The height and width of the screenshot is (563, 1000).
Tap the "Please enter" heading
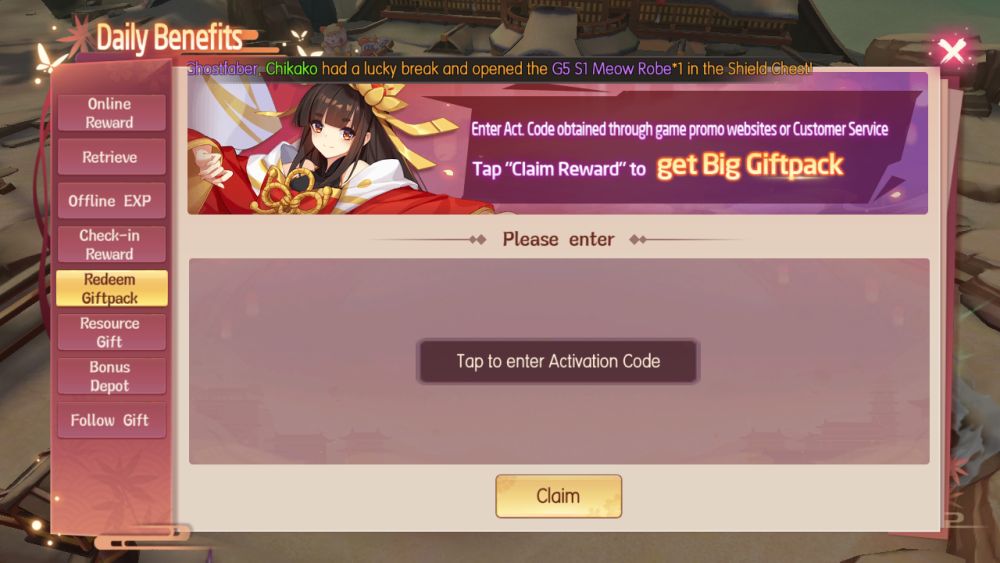(558, 239)
